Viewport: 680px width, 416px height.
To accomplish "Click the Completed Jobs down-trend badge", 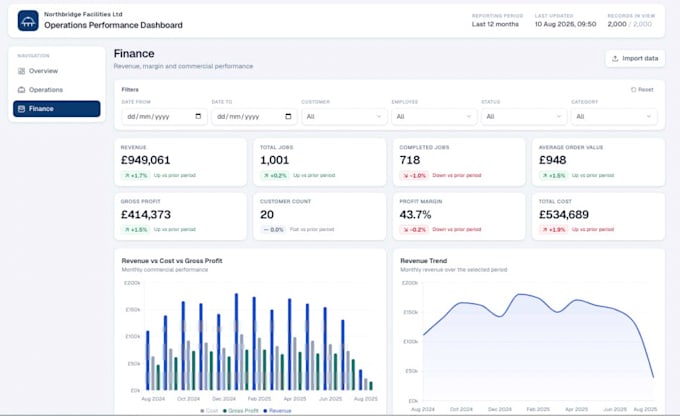I will point(414,175).
